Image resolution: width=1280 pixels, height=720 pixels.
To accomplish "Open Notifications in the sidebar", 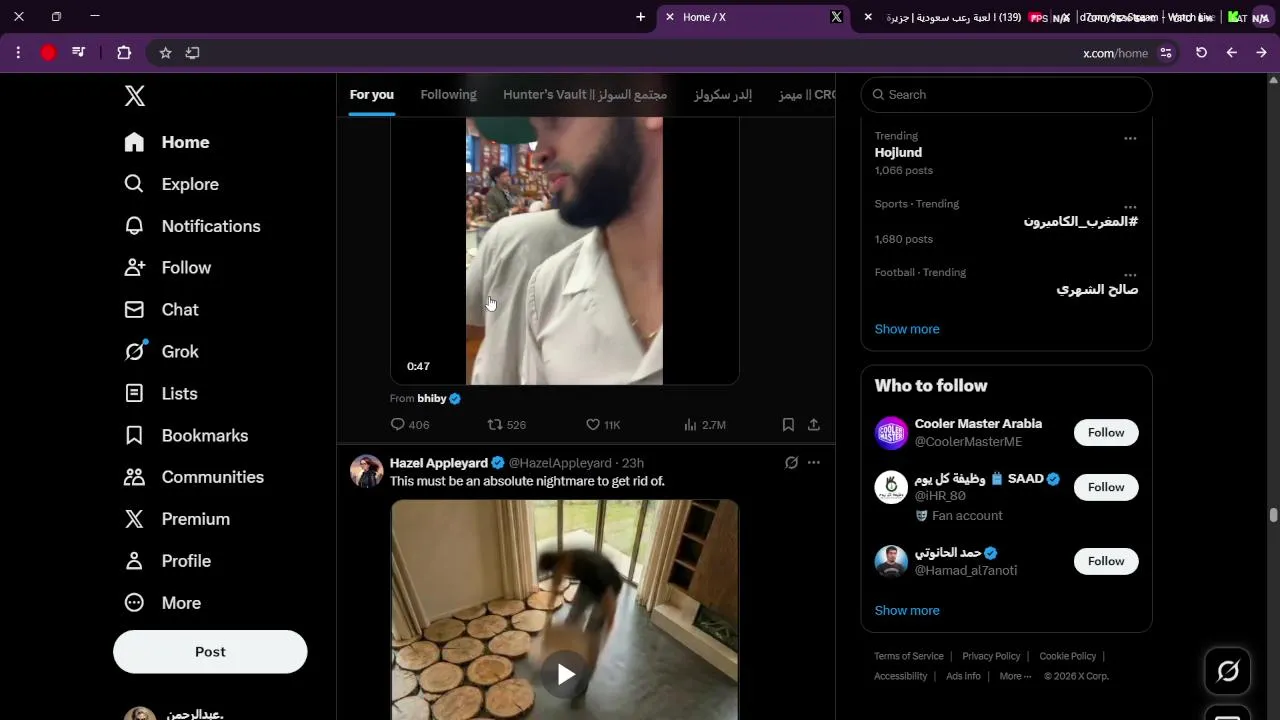I will 192,226.
